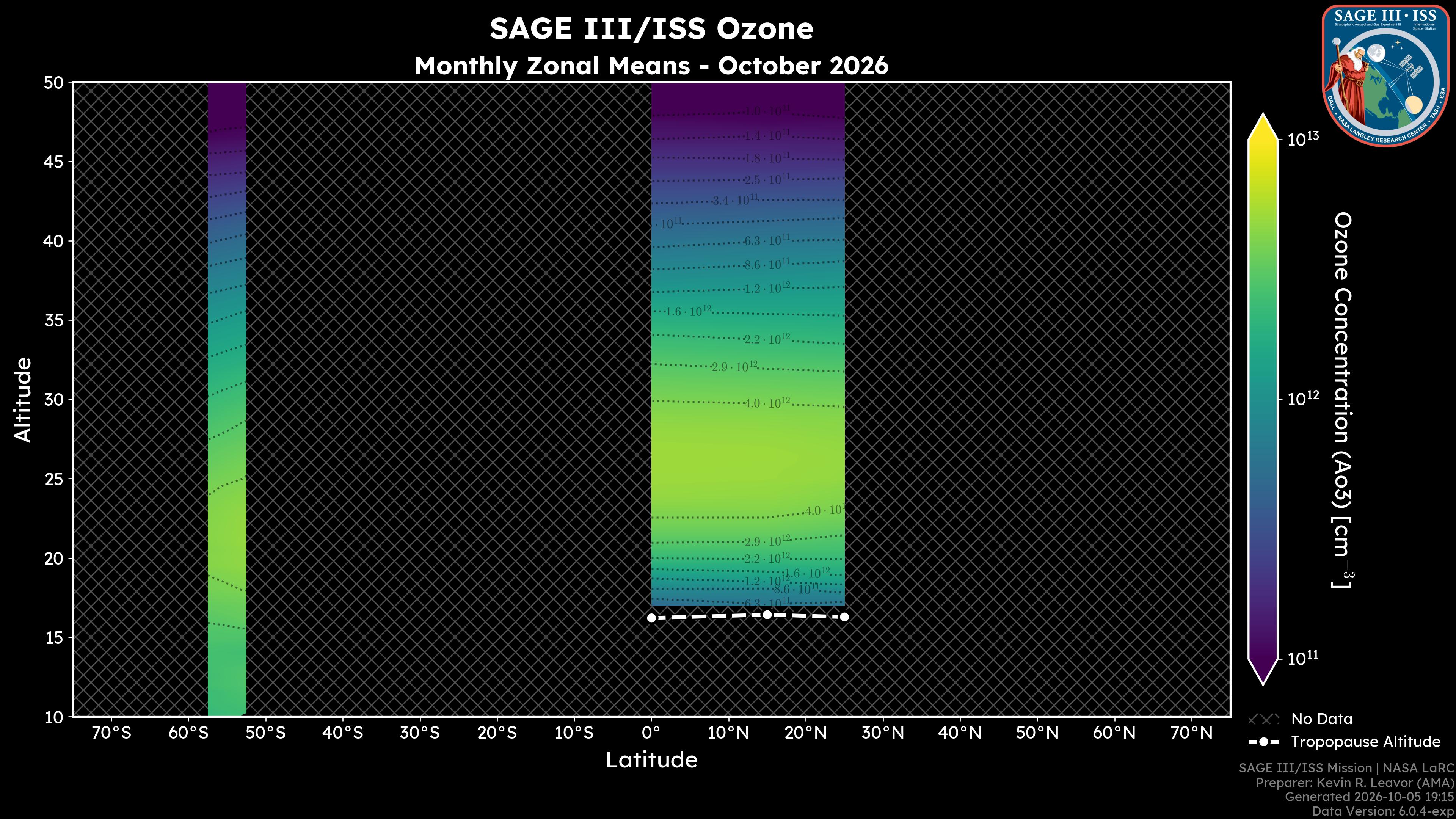Click the contour label 1.0·10¹¹

767,111
